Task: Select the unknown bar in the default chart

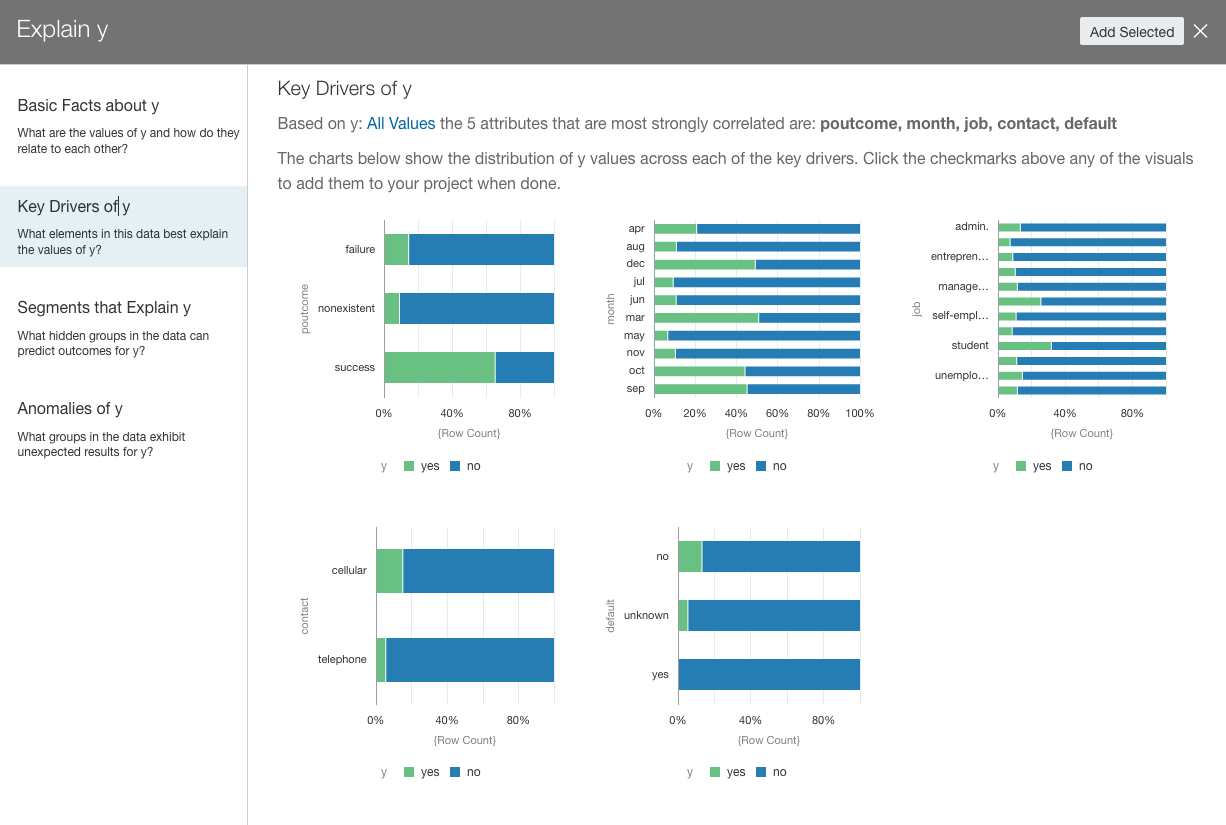Action: point(770,615)
